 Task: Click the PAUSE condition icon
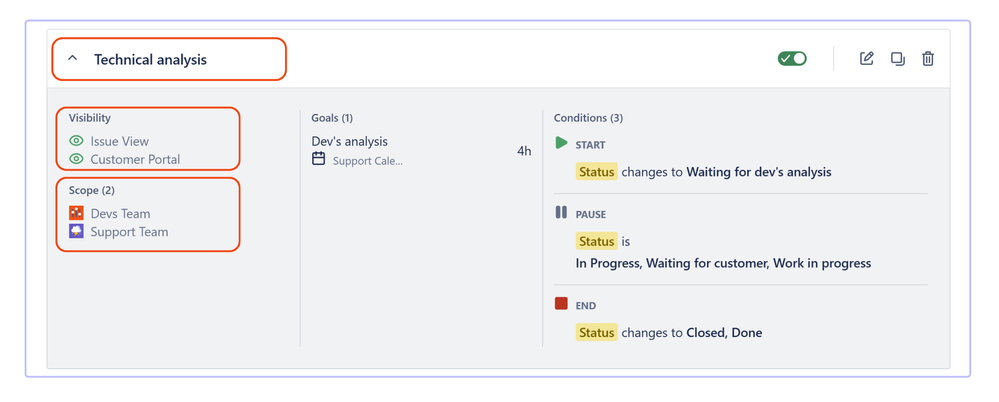tap(561, 212)
